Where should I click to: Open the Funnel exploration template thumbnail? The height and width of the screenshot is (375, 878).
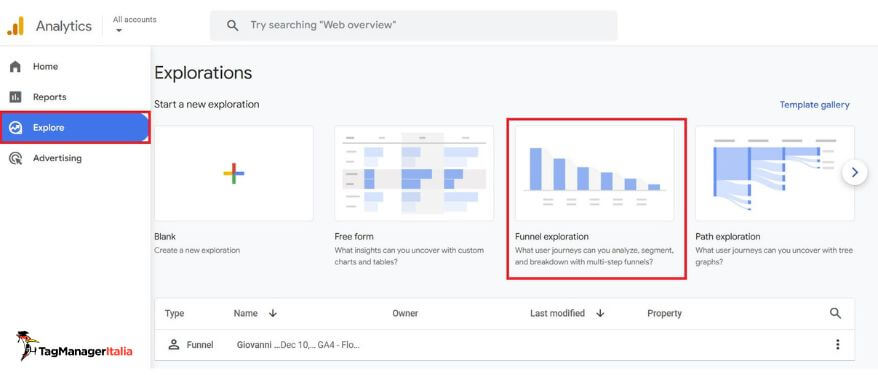pos(594,173)
